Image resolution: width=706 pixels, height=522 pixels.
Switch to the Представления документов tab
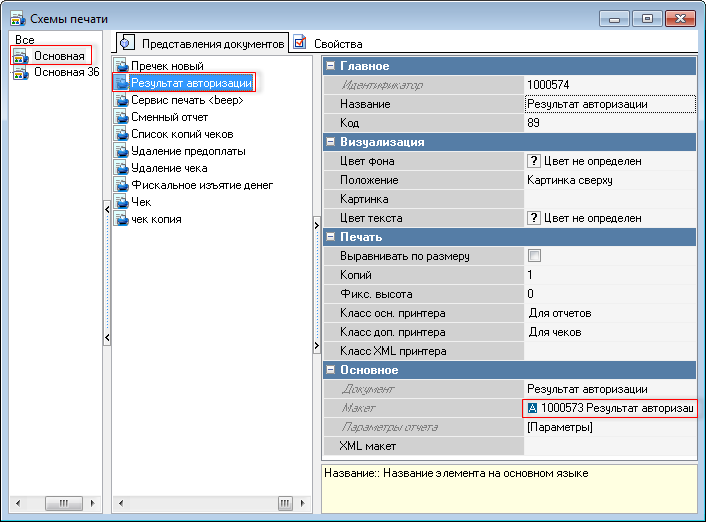[203, 43]
